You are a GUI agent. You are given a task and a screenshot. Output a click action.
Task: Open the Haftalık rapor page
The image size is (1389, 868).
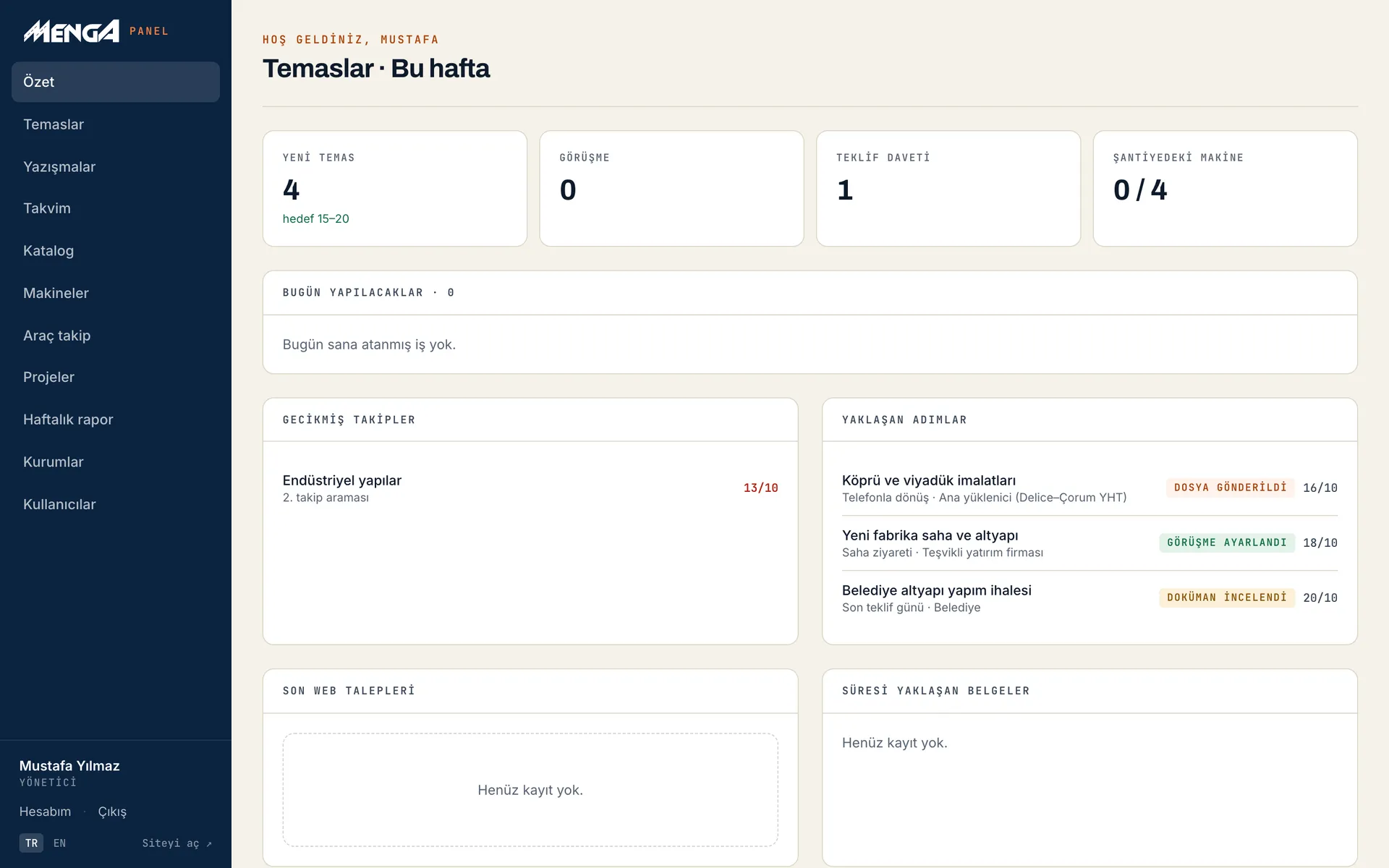[x=116, y=420]
